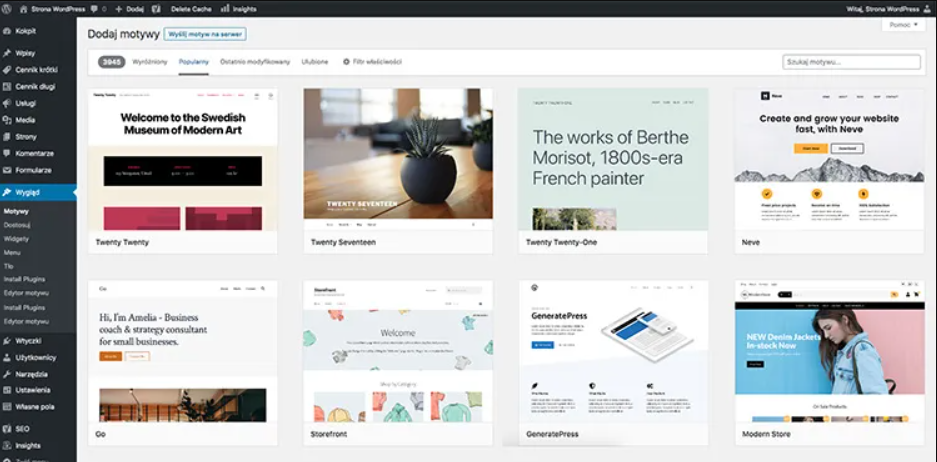Open the Własne pola grid icon
Screen dimensions: 937x462
pyautogui.click(x=7, y=407)
